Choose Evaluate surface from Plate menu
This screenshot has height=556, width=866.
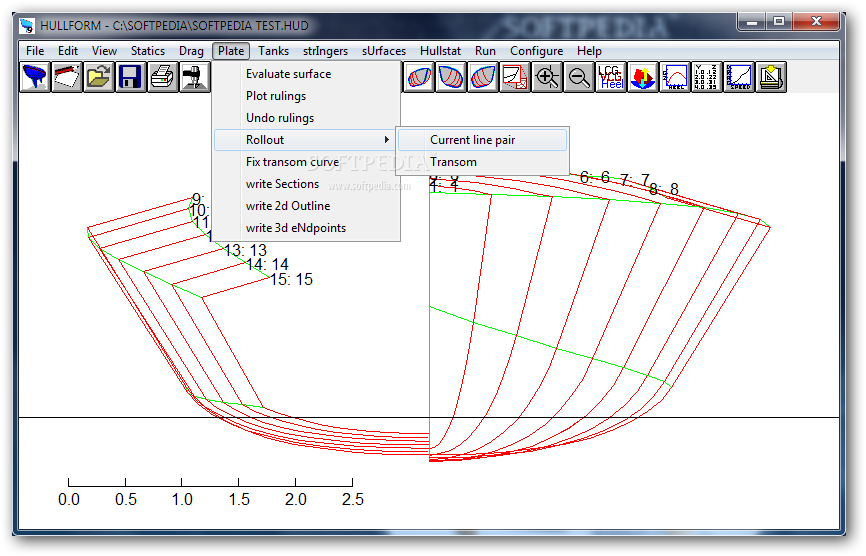click(x=307, y=74)
